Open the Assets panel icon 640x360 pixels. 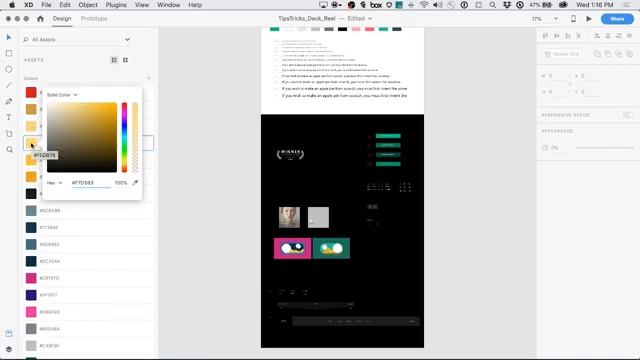point(9,333)
